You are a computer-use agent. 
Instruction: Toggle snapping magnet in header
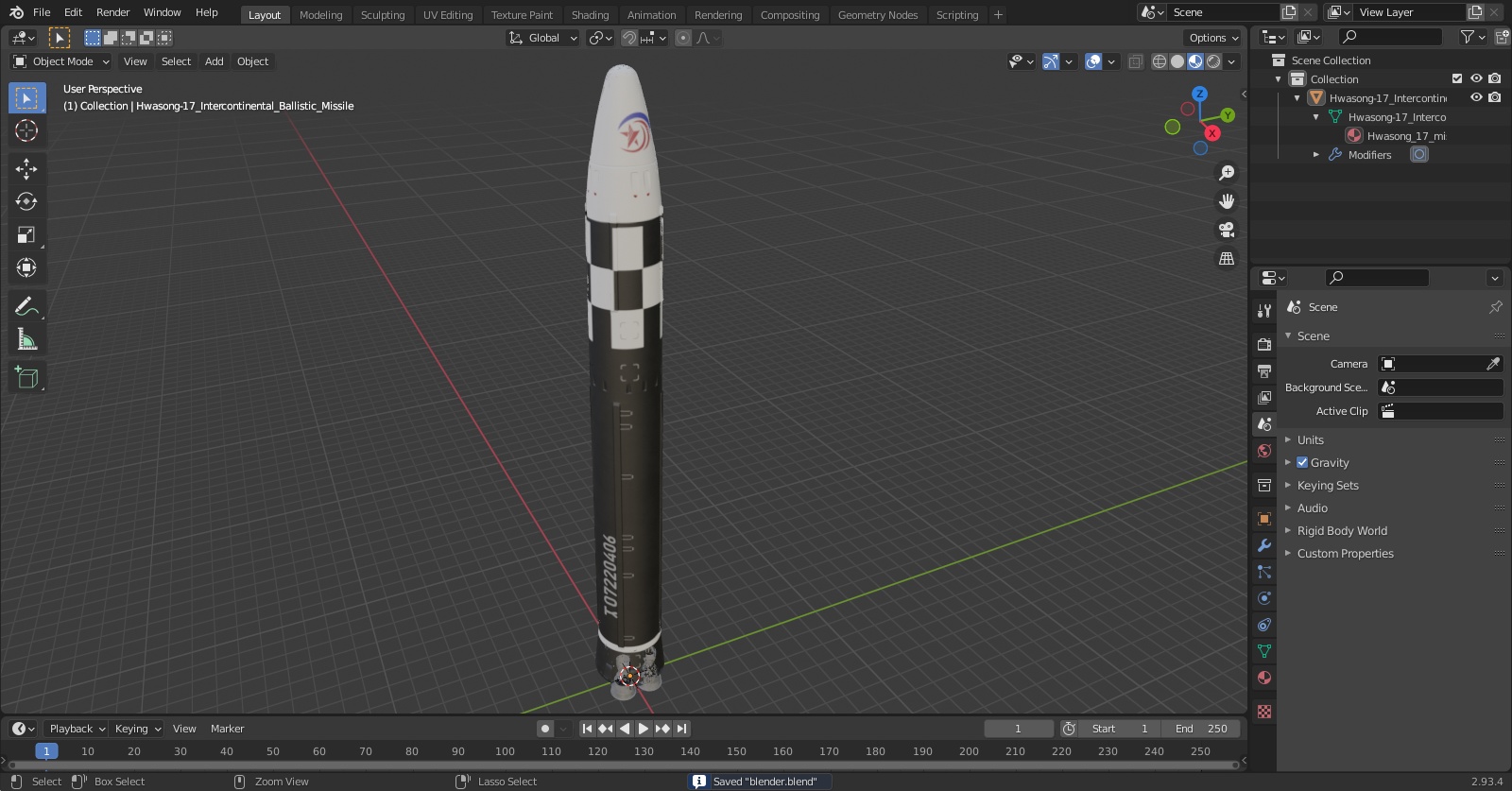pyautogui.click(x=628, y=38)
